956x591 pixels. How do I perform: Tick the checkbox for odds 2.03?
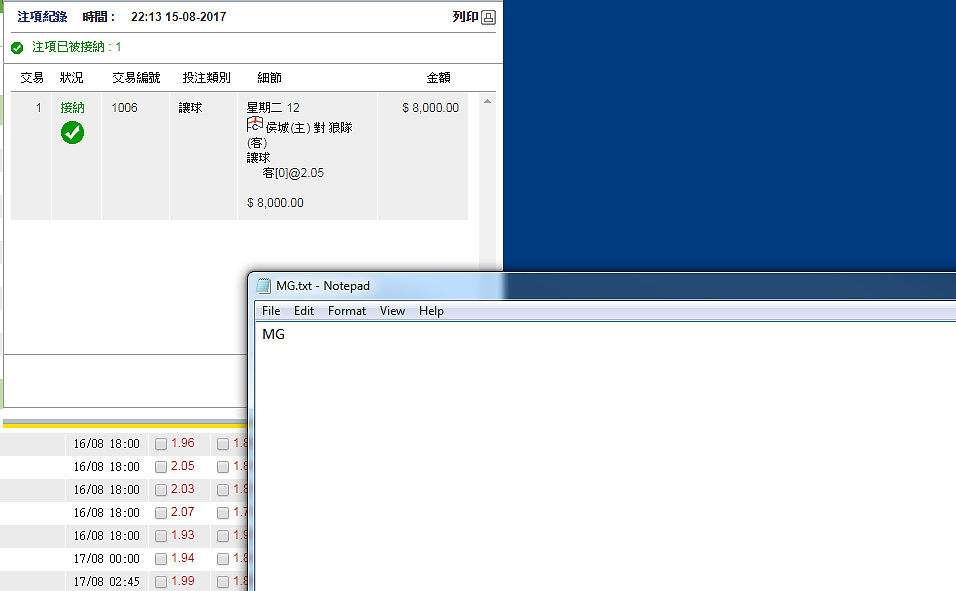pos(161,490)
